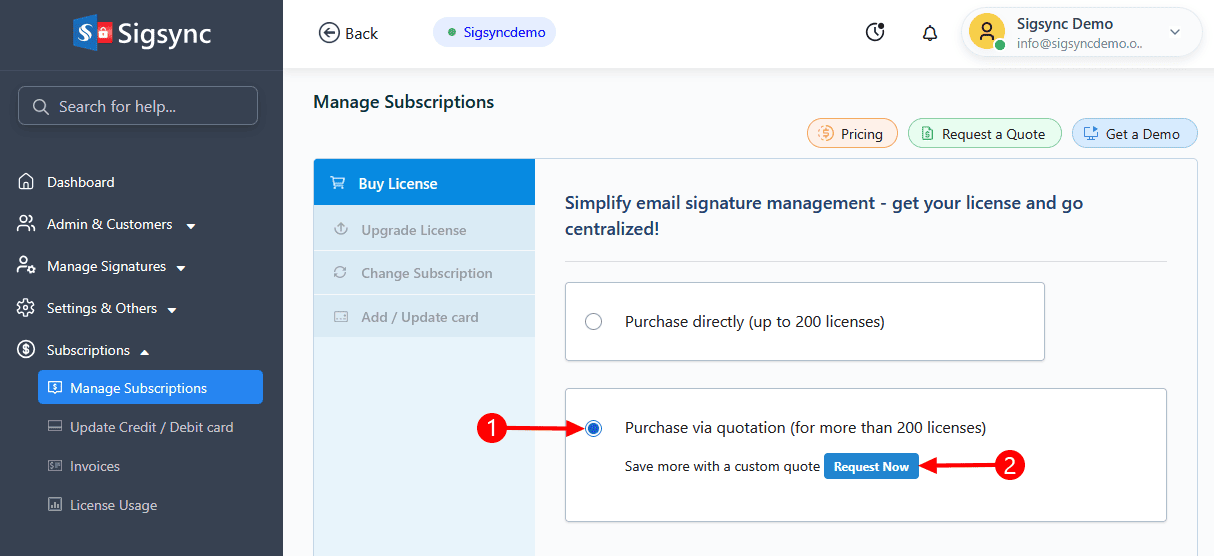1214x556 pixels.
Task: Select Purchase via quotation radio button
Action: coord(594,428)
